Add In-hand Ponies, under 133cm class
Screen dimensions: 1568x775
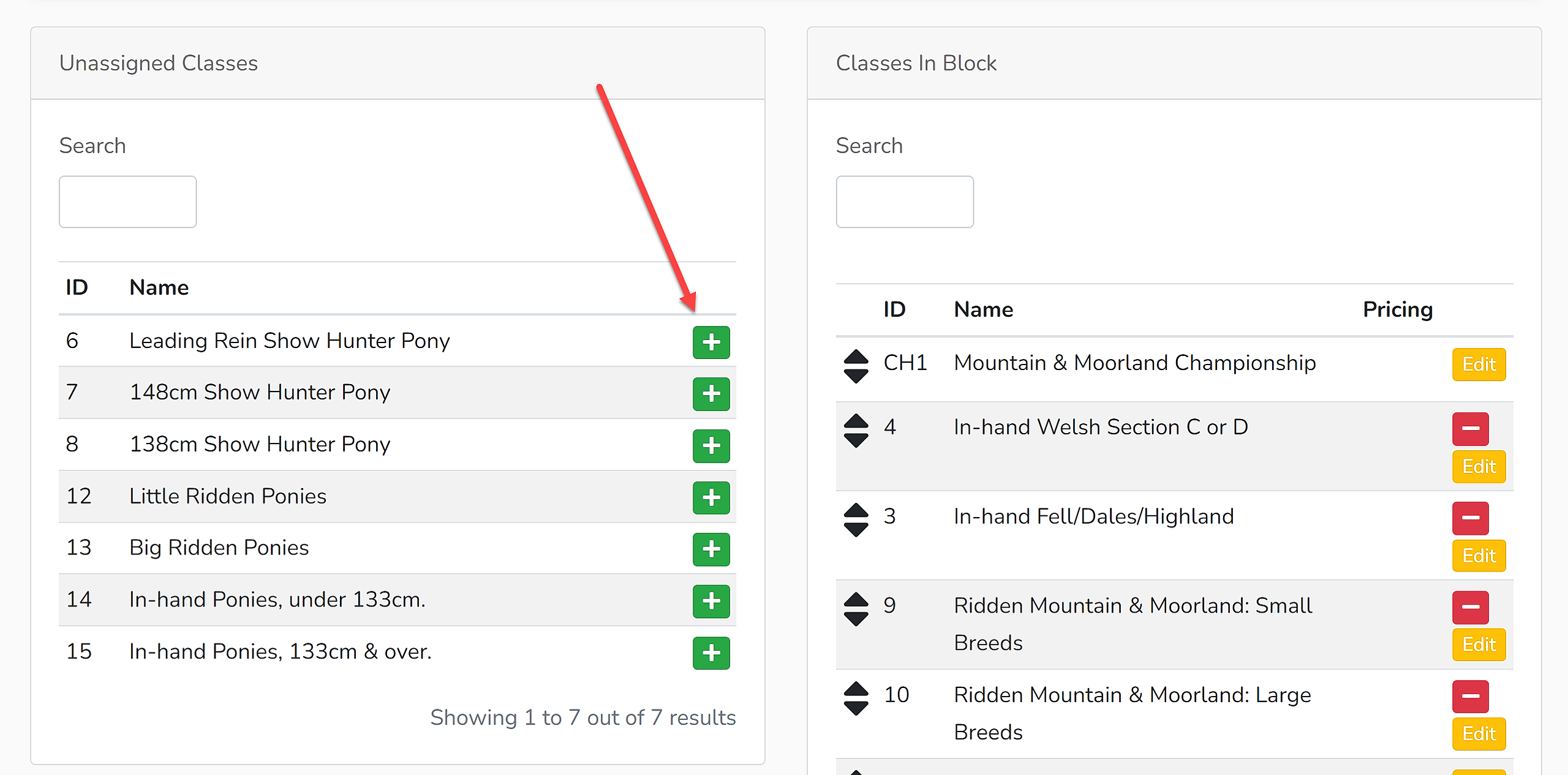(x=711, y=601)
